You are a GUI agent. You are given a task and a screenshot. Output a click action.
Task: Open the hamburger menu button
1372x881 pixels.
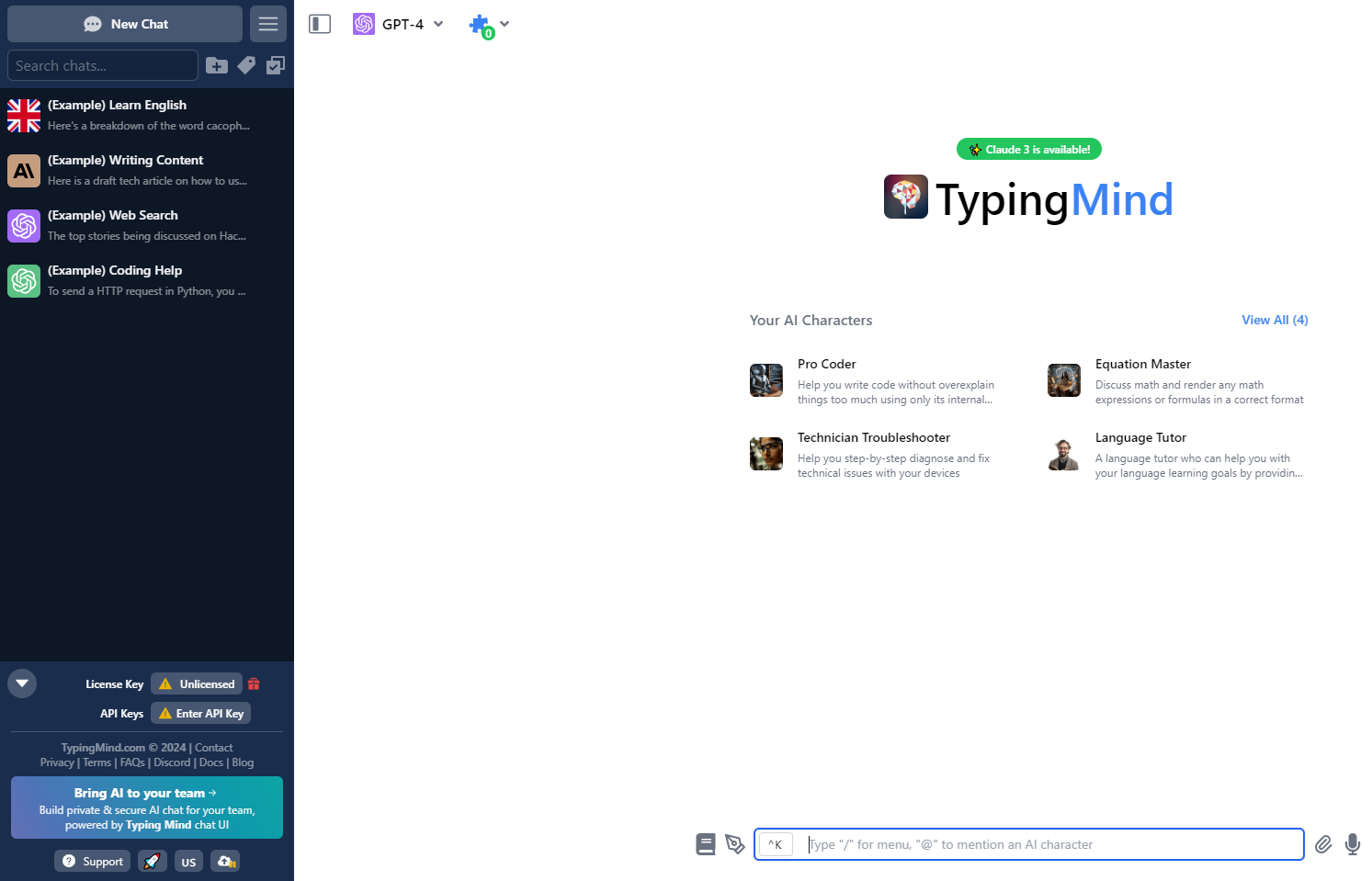point(268,24)
